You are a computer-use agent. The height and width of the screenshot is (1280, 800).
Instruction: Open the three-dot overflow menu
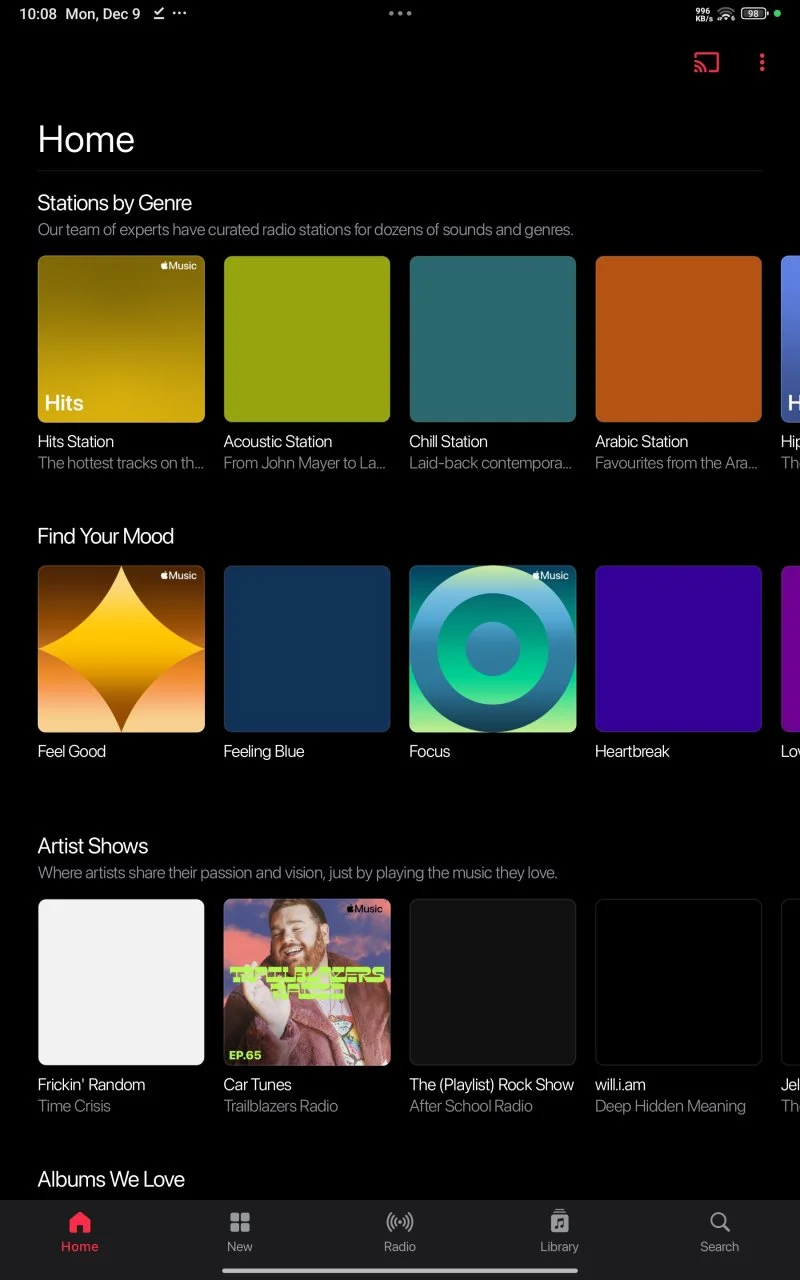tap(762, 63)
